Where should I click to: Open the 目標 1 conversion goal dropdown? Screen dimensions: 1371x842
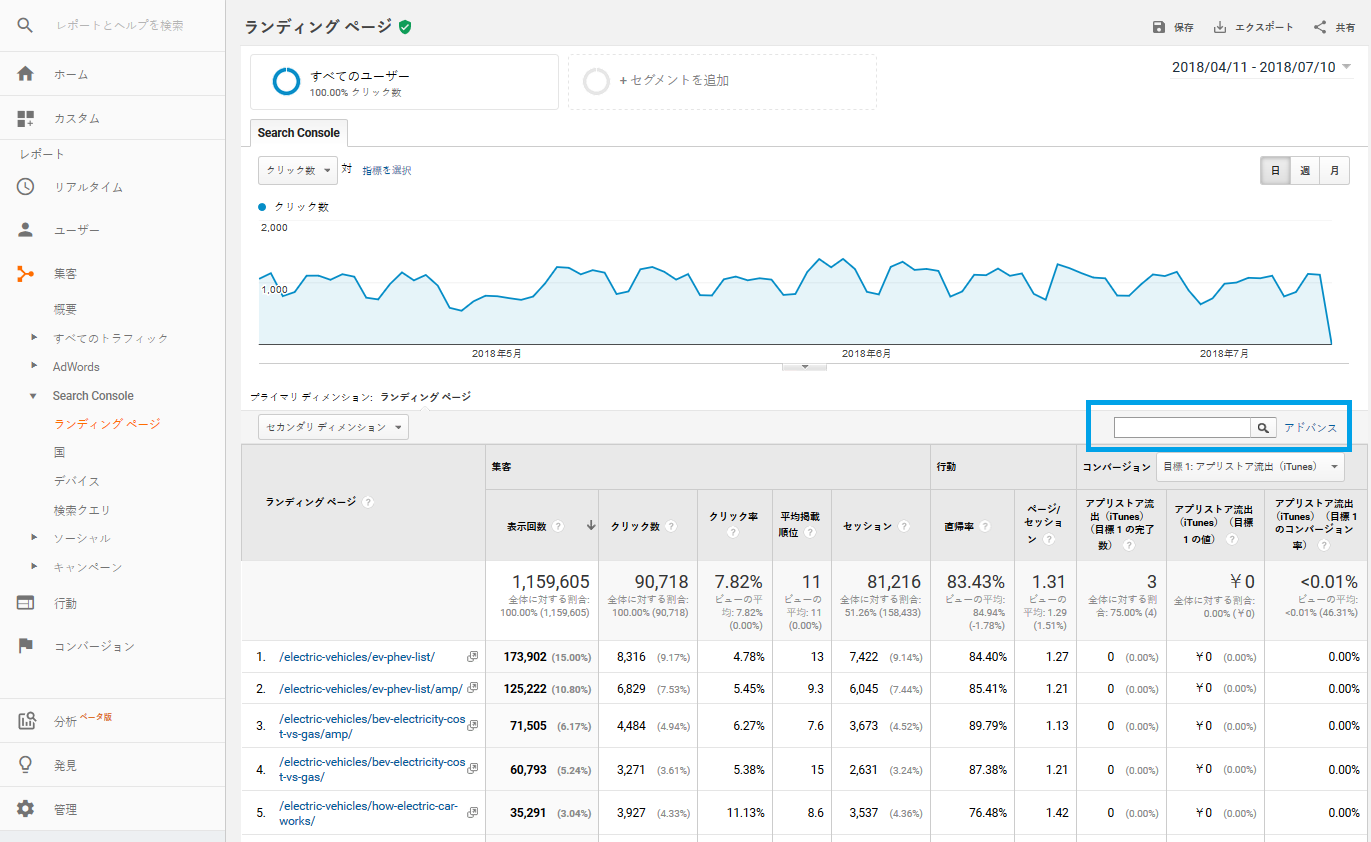pyautogui.click(x=1250, y=467)
